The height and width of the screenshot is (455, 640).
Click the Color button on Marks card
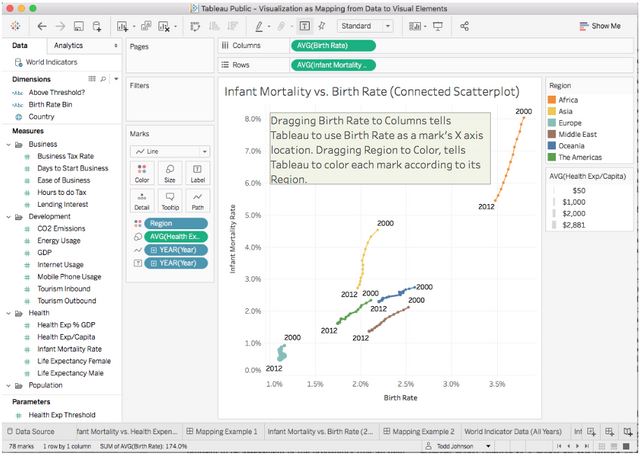142,173
